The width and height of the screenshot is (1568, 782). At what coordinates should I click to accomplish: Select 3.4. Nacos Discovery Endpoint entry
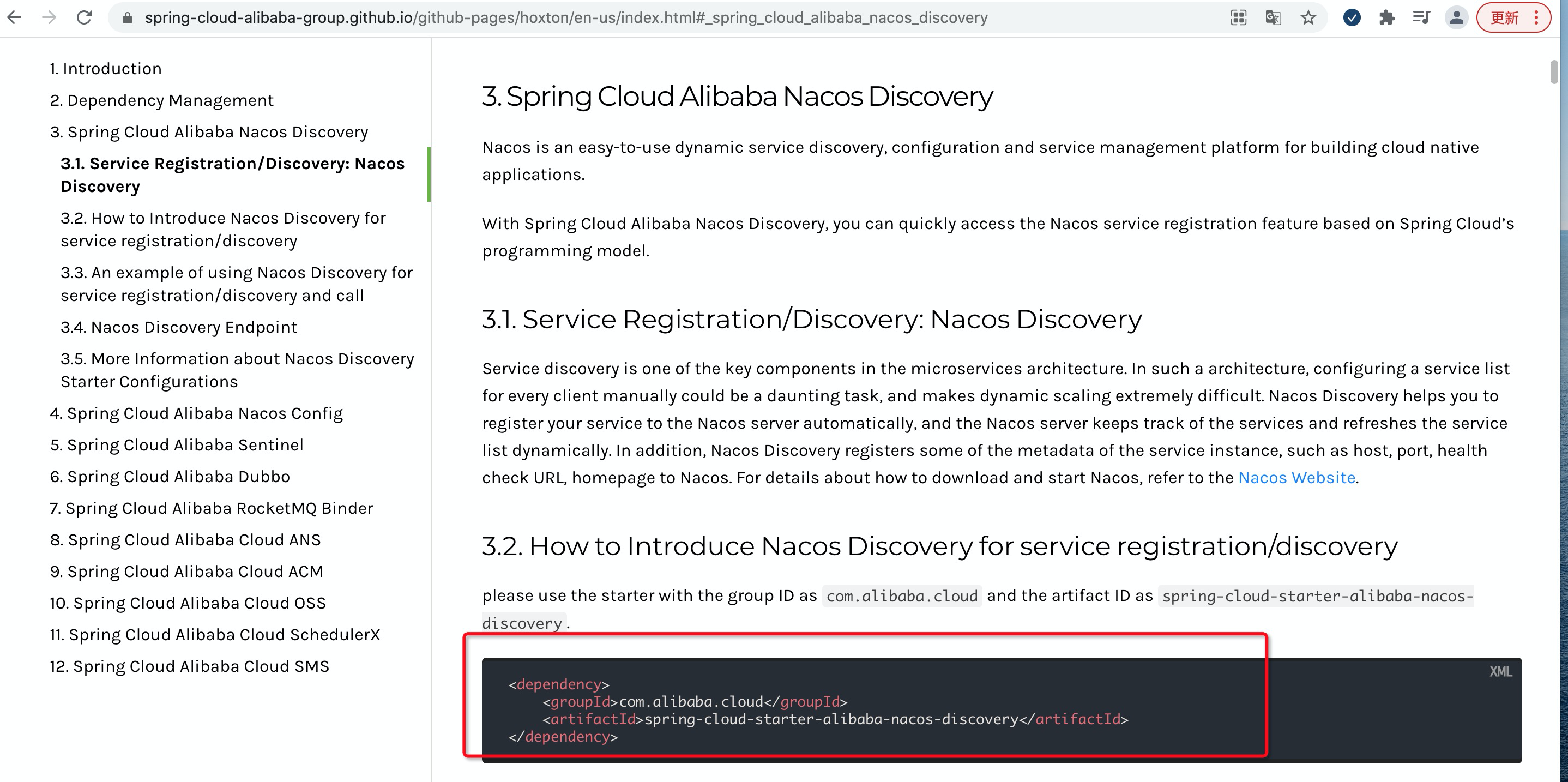point(178,327)
